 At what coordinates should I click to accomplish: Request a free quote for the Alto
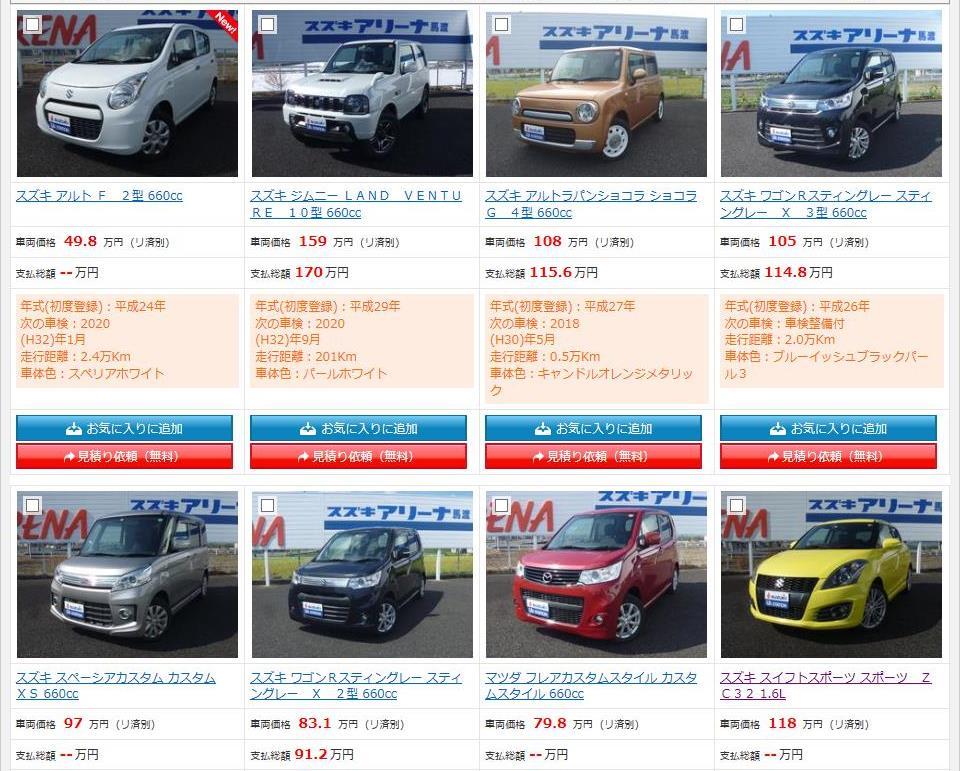pyautogui.click(x=124, y=456)
